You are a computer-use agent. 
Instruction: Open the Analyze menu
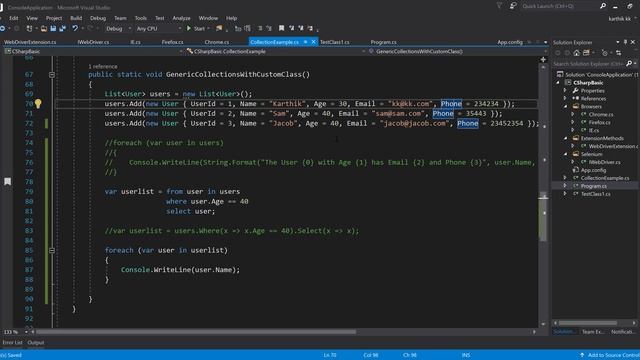tap(181, 18)
